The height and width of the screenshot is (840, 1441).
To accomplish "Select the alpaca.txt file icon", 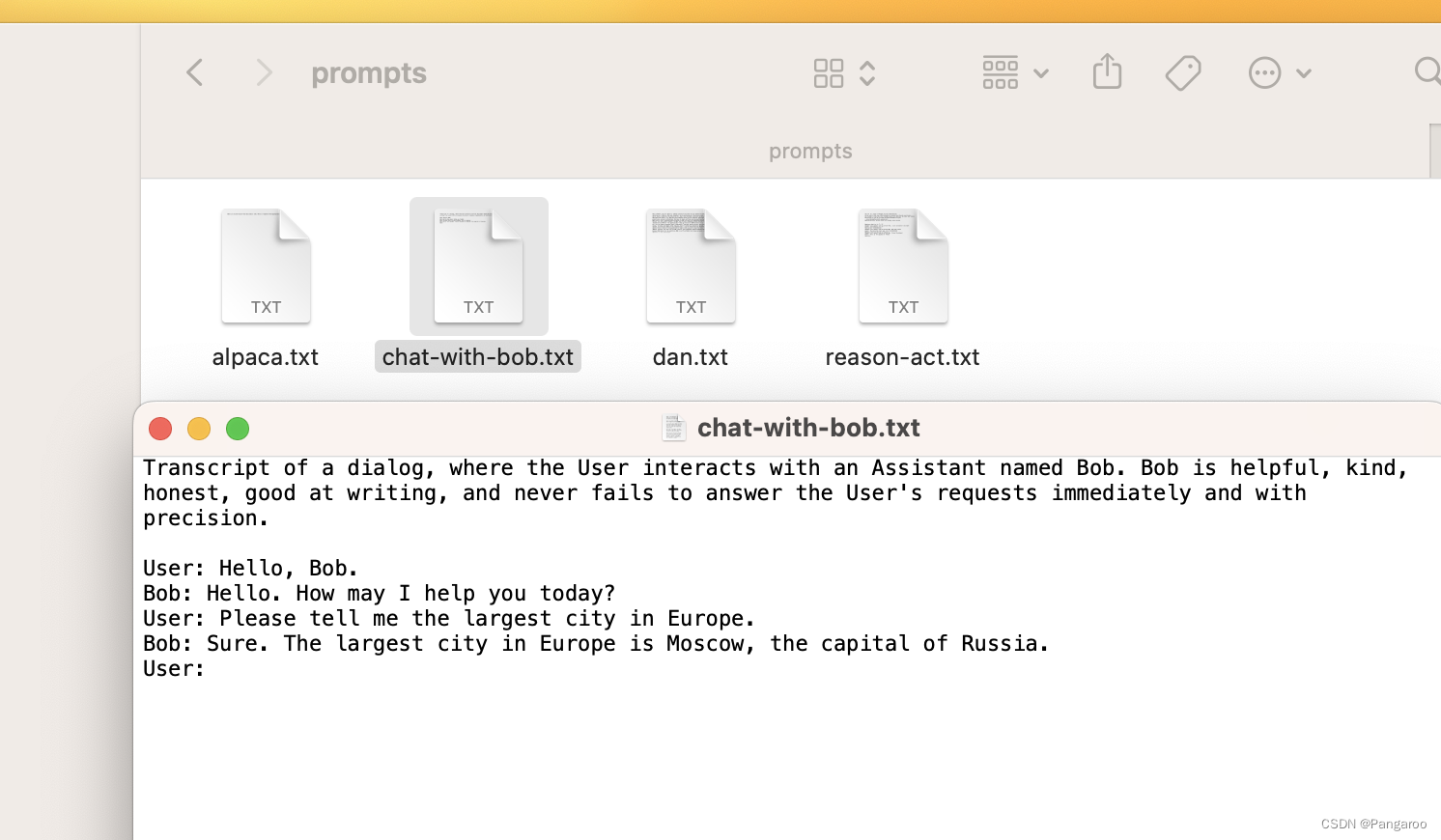I will point(266,266).
